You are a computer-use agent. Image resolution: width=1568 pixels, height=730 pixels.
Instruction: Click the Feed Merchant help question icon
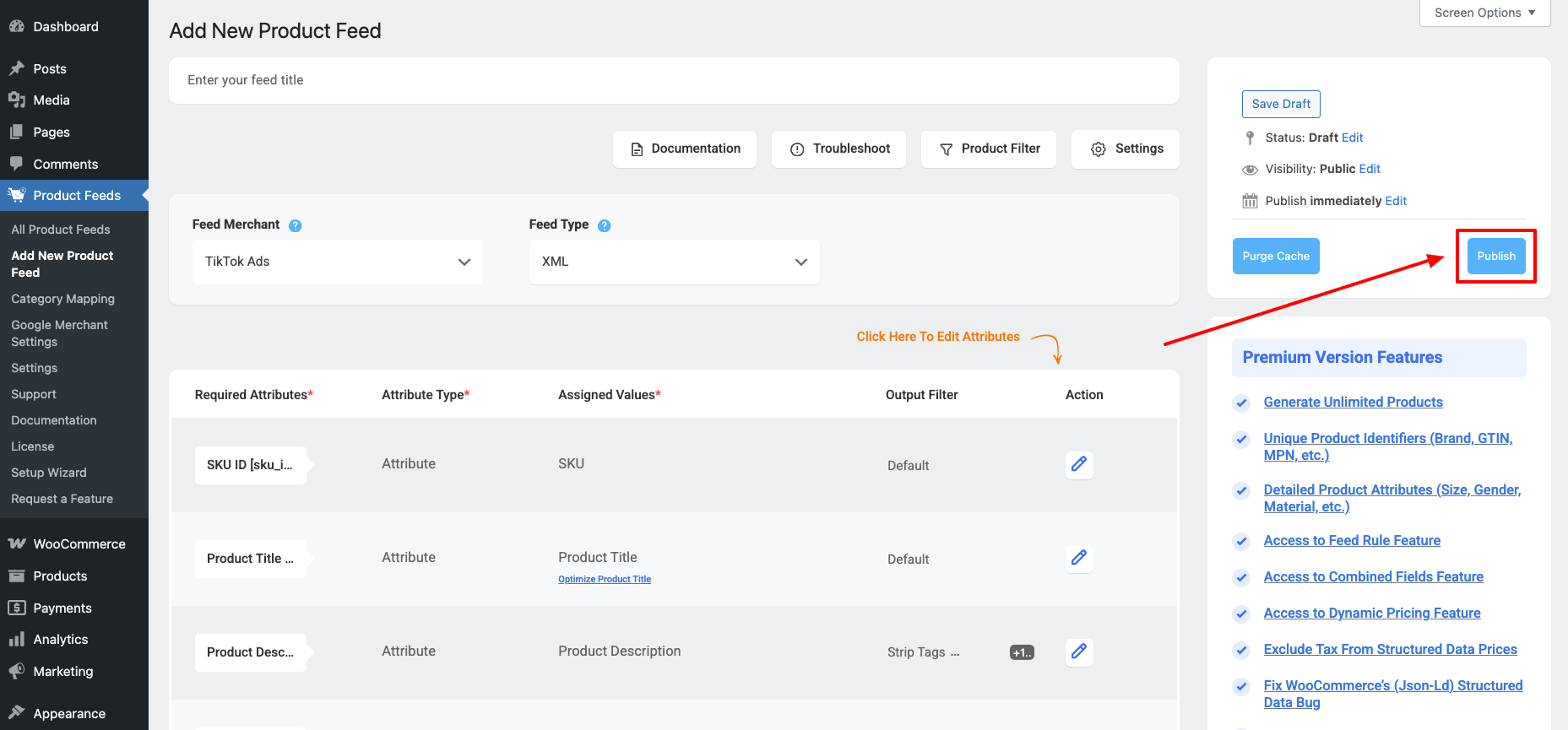296,225
